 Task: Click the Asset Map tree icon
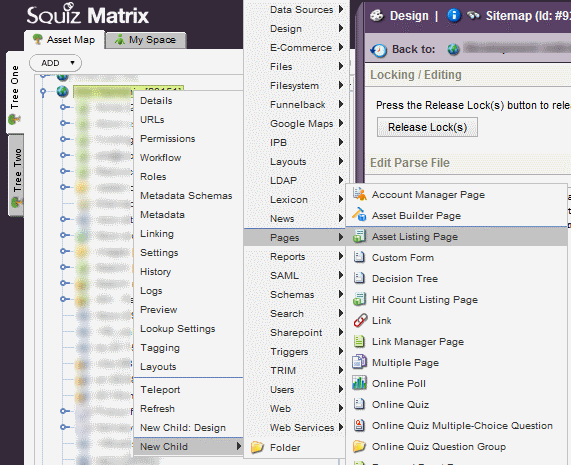[x=38, y=39]
